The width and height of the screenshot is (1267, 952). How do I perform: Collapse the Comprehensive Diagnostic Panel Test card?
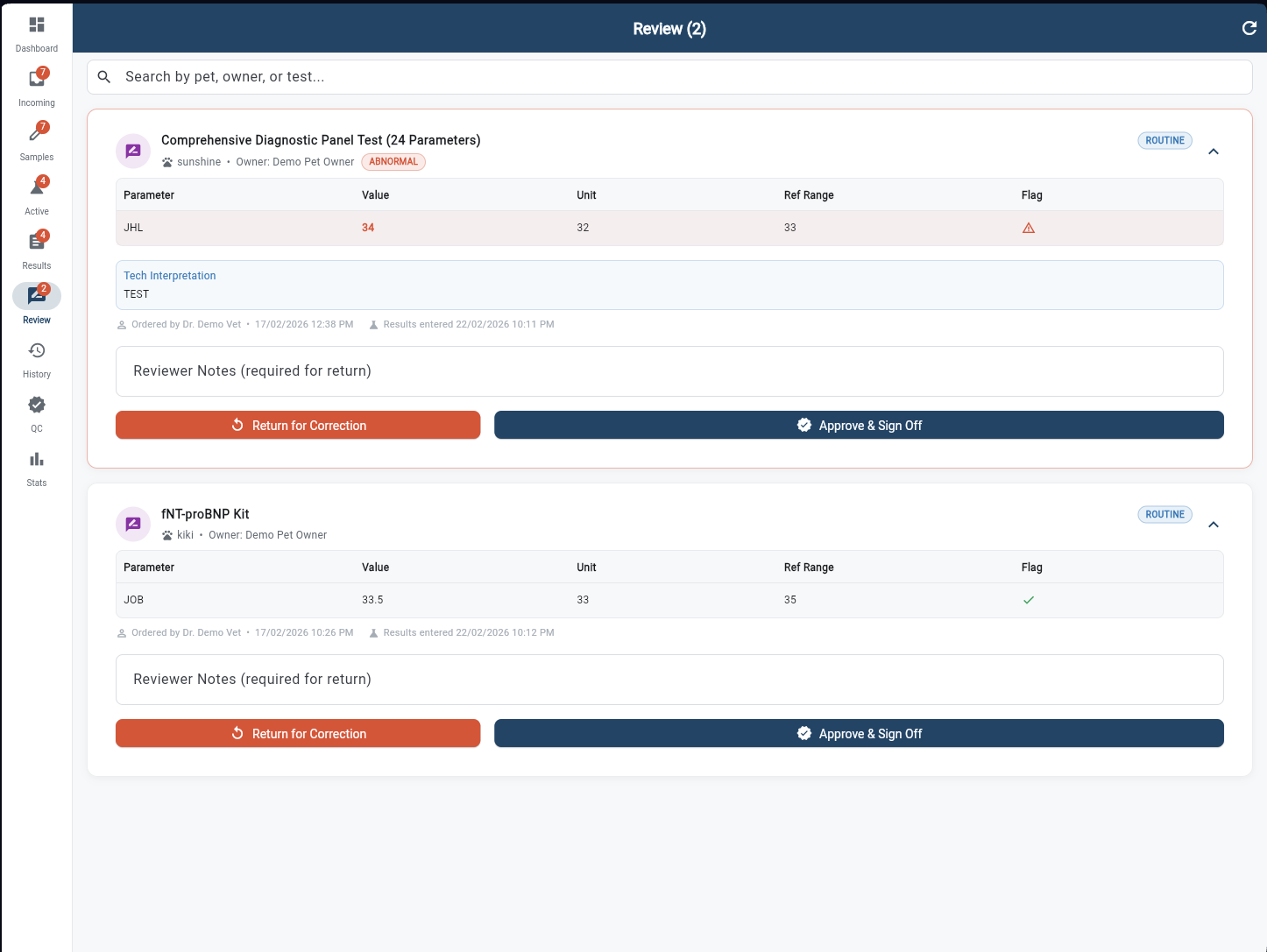[1214, 151]
